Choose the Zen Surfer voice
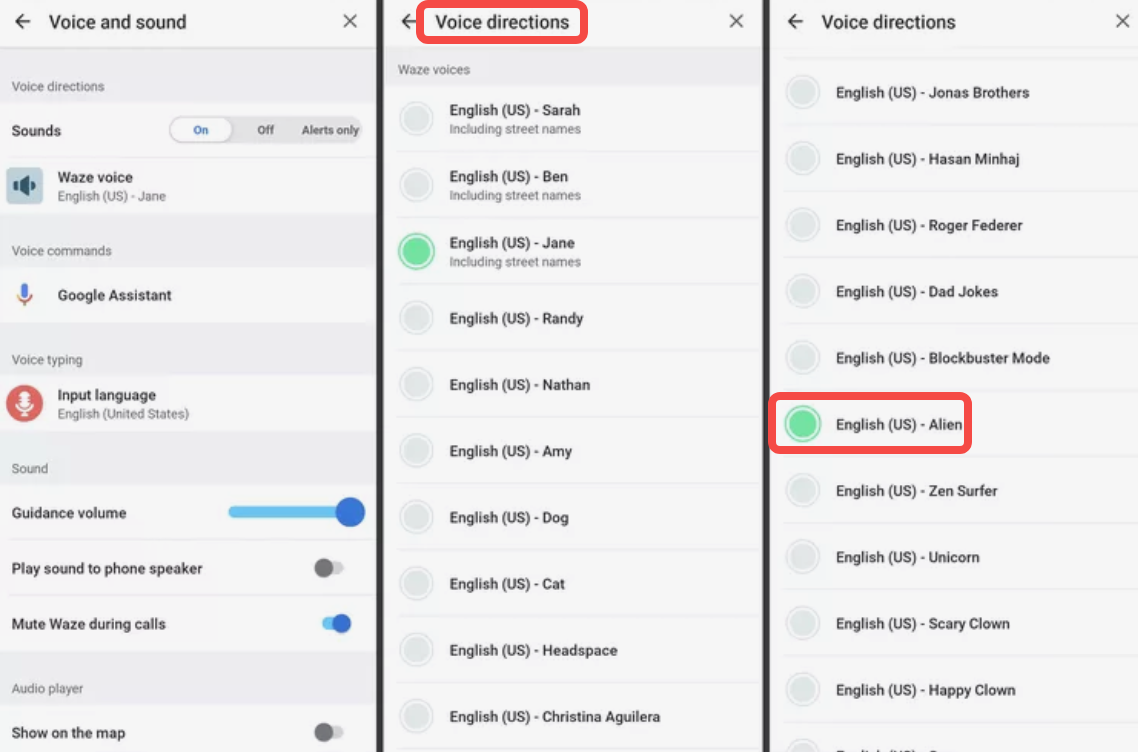This screenshot has height=752, width=1138. click(803, 491)
